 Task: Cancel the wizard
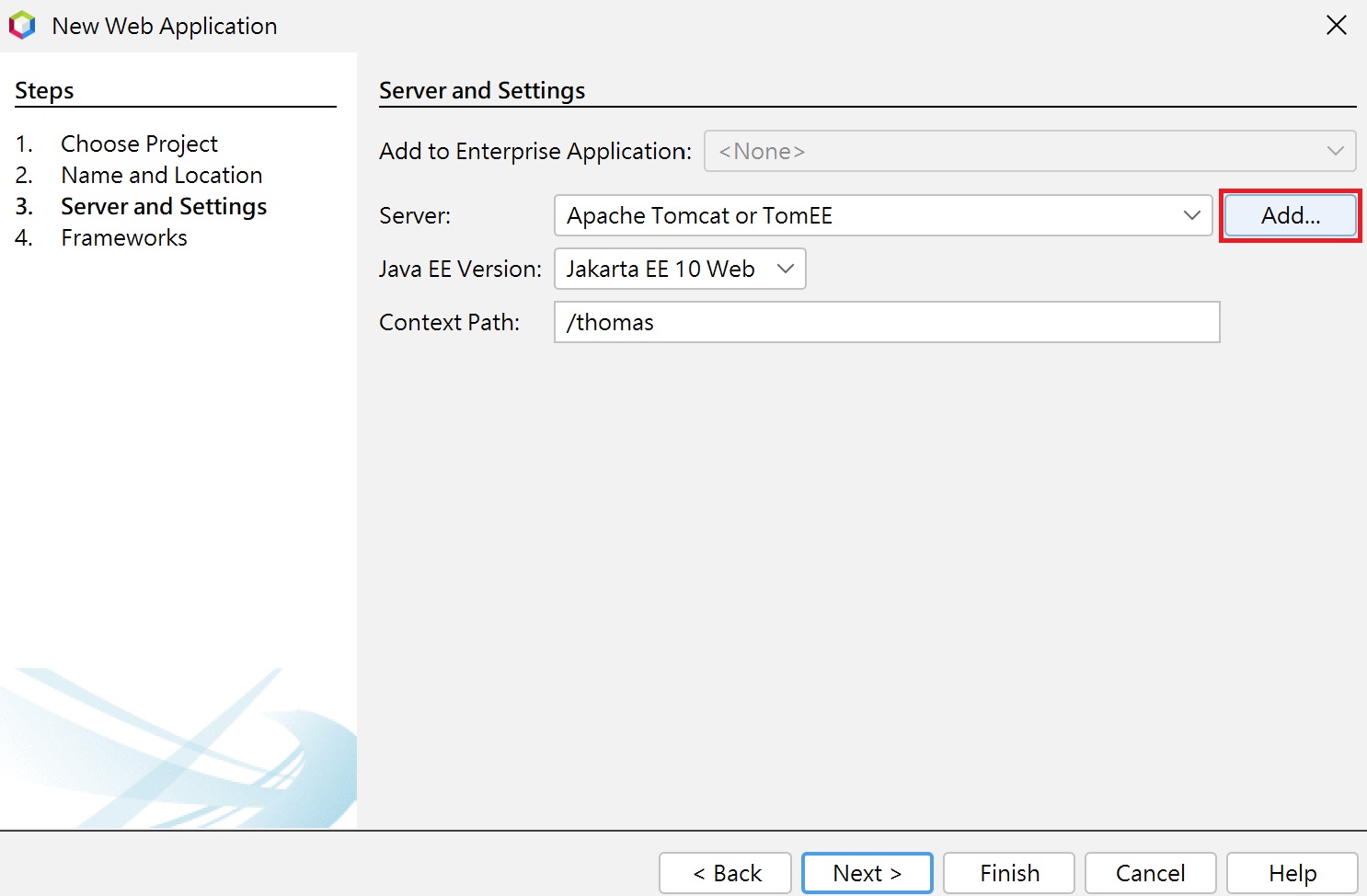[x=1150, y=873]
